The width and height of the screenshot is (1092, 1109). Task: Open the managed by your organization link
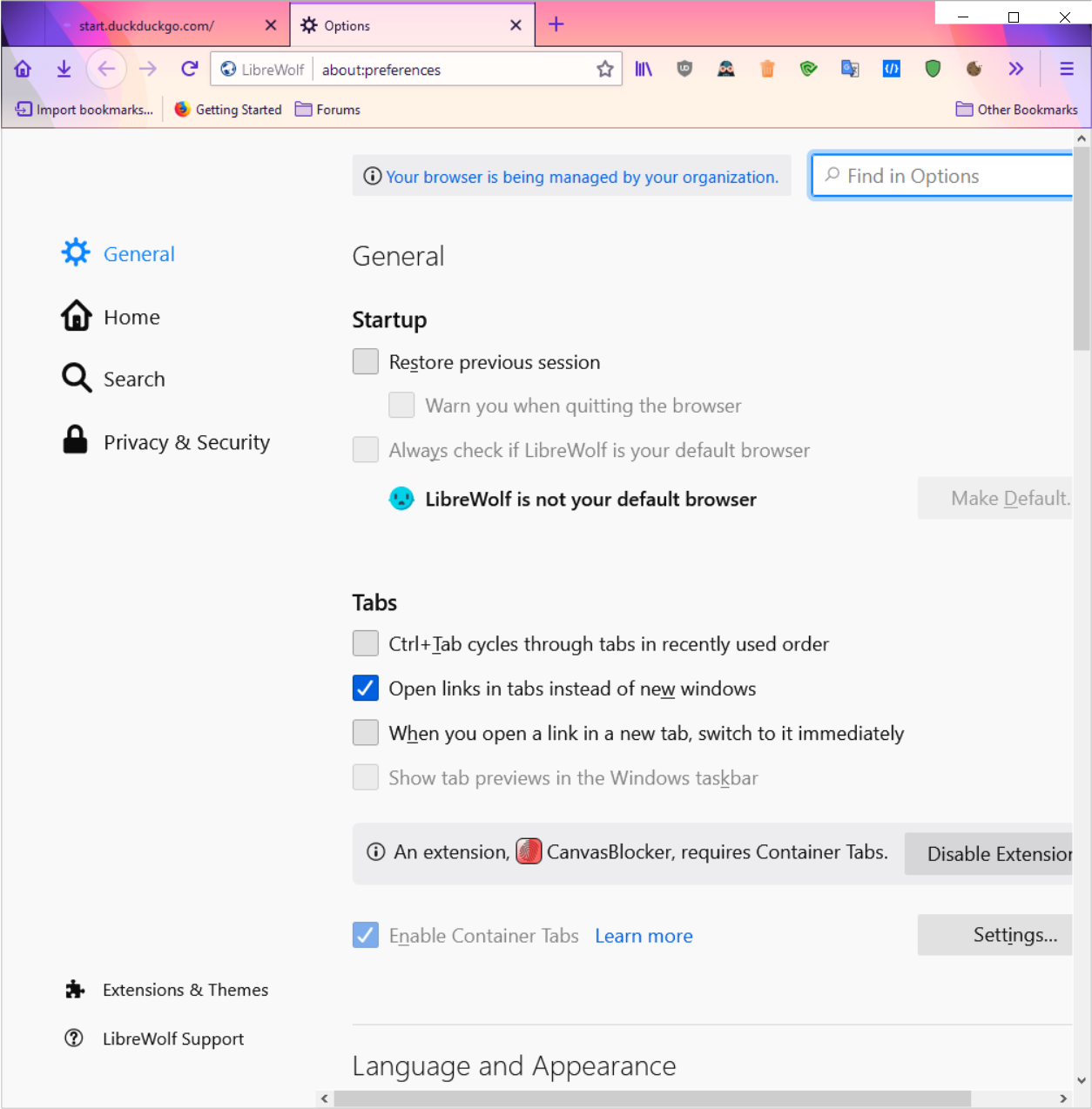(583, 177)
